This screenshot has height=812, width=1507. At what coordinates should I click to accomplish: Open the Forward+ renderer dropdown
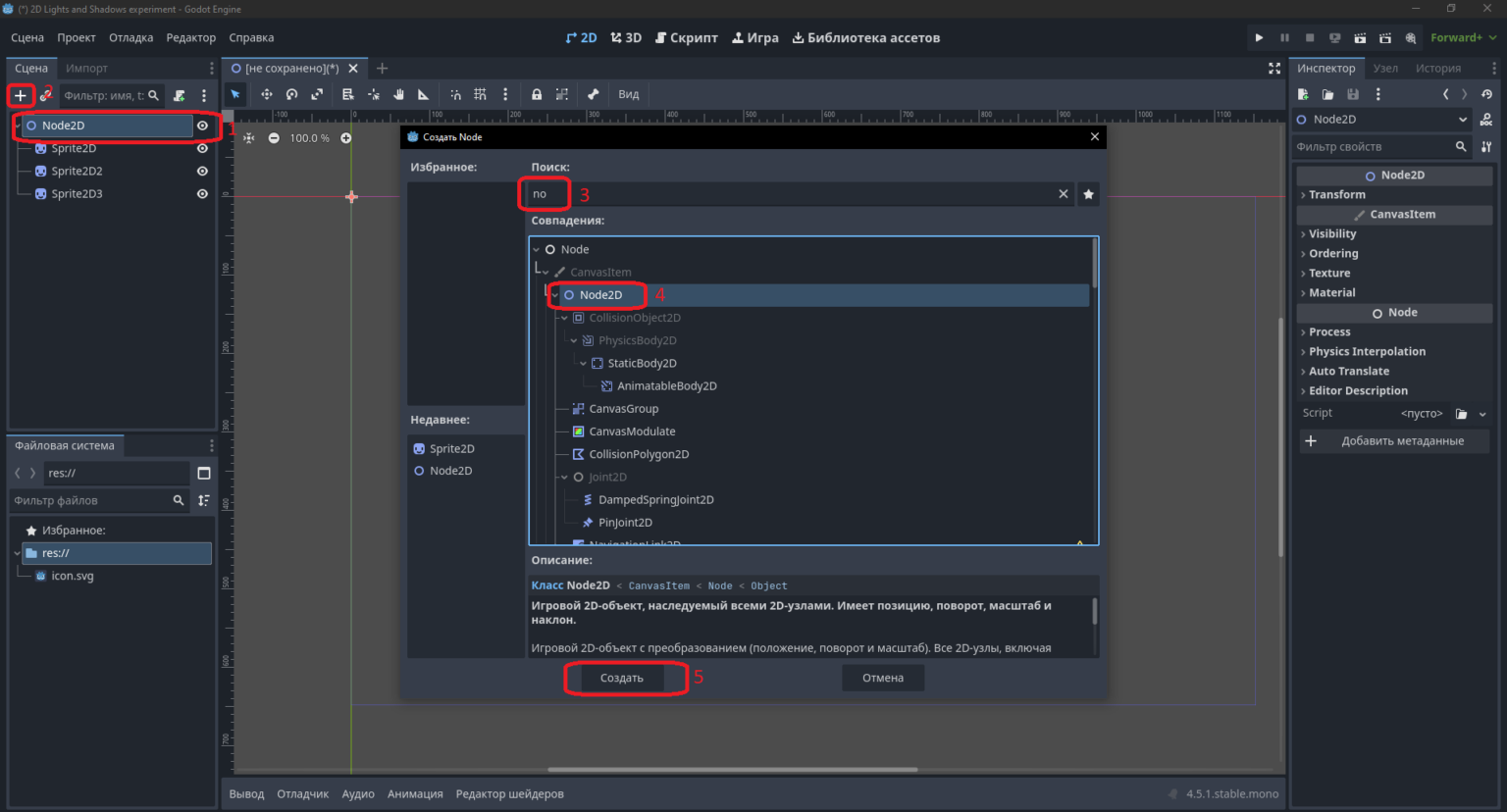[1463, 37]
